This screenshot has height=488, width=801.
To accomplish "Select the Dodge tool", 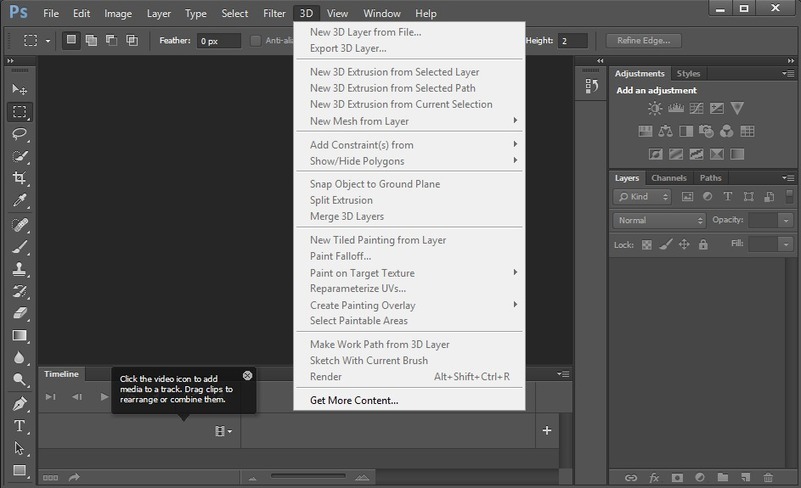I will point(19,379).
